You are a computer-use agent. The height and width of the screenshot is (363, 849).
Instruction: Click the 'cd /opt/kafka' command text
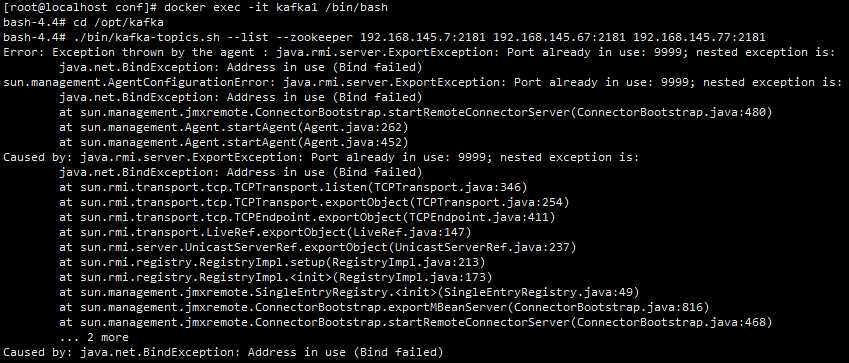pyautogui.click(x=118, y=23)
